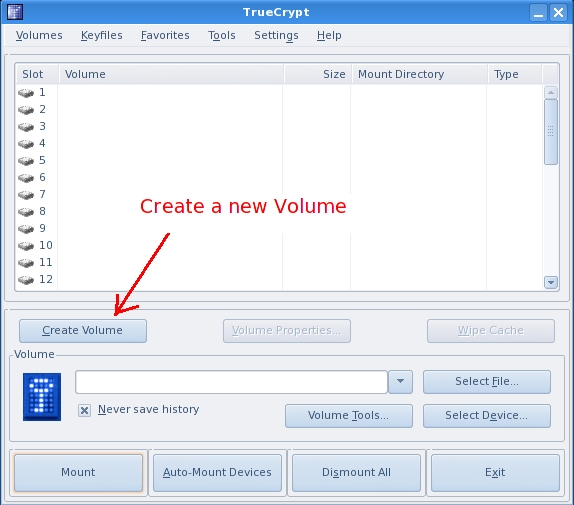Select the drive icon for slot 12
Viewport: 574px width, 505px height.
26,280
